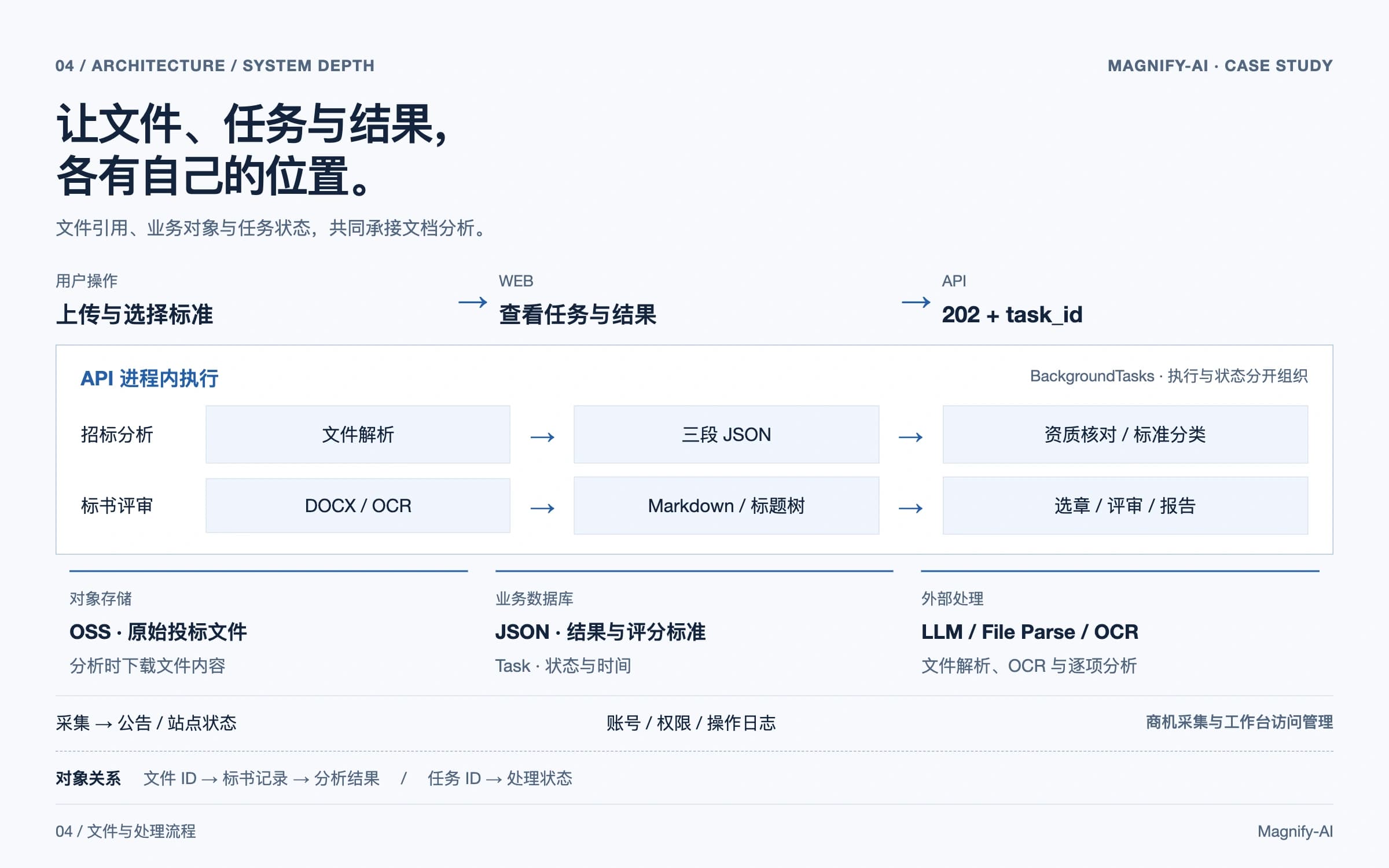This screenshot has width=1389, height=868.
Task: Click the '业务数据库' label
Action: click(534, 598)
